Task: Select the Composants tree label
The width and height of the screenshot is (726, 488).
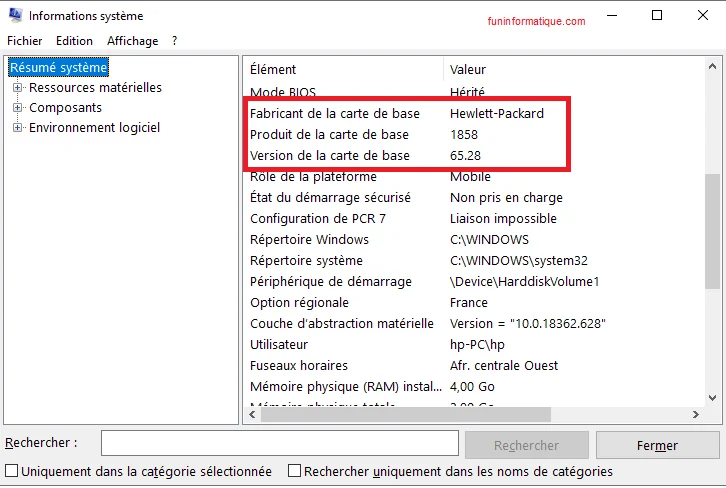Action: coord(65,107)
